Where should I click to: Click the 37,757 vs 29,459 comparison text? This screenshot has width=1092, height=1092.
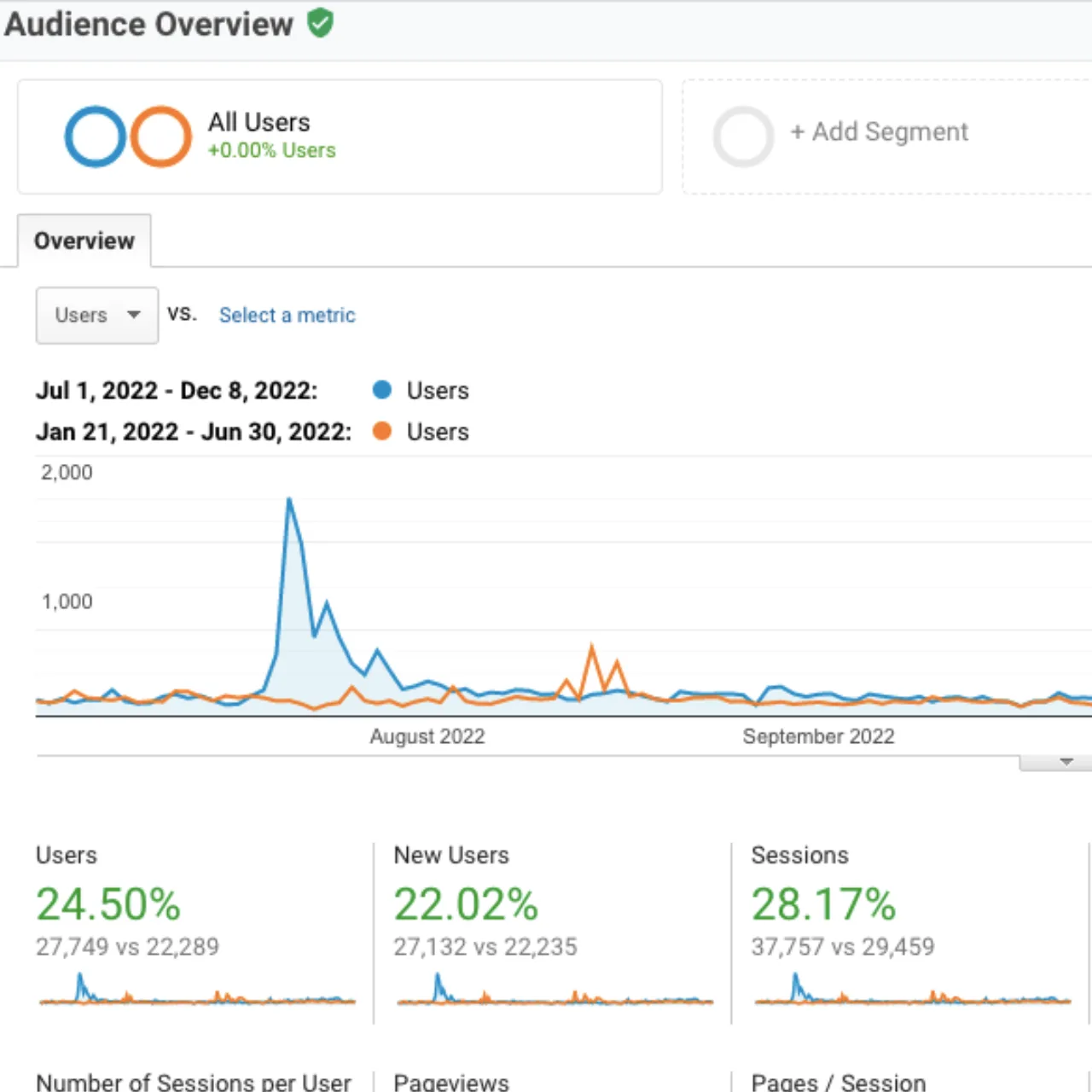pyautogui.click(x=843, y=947)
